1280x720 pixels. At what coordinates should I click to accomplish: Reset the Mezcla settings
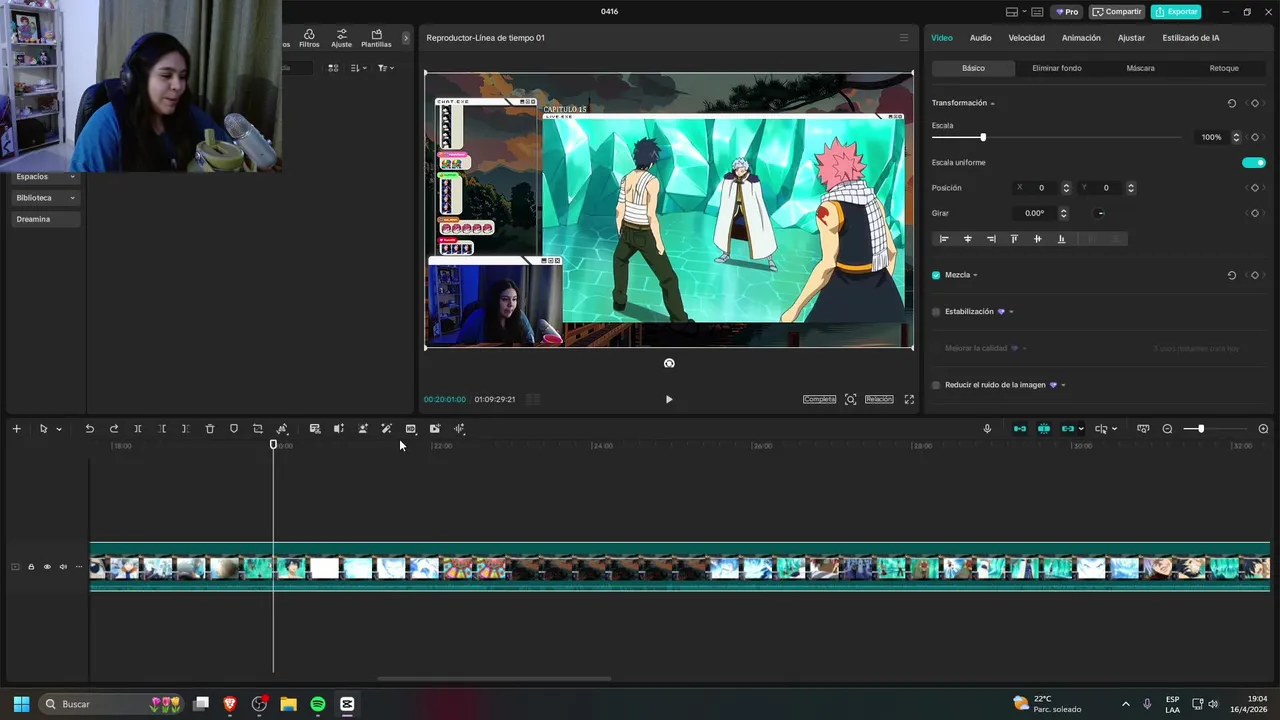pos(1231,275)
